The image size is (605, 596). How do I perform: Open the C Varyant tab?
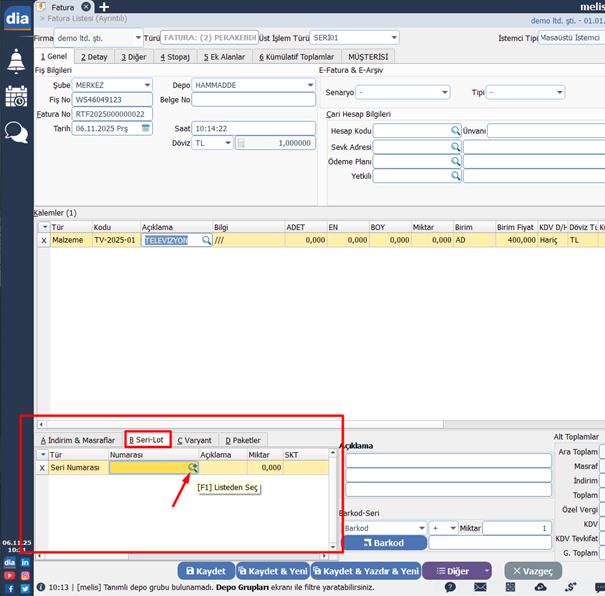click(x=193, y=440)
